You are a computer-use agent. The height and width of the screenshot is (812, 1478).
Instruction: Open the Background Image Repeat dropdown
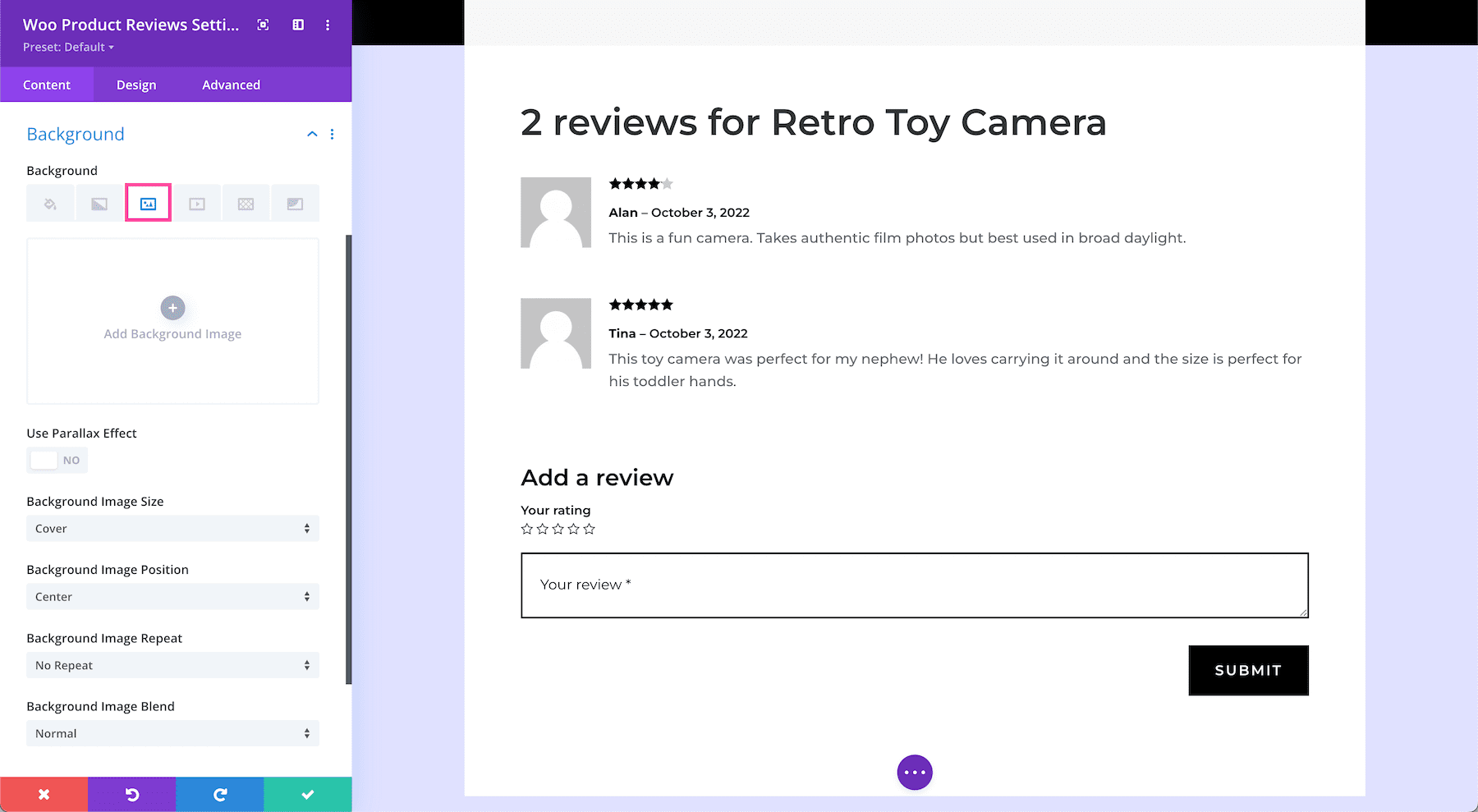click(x=172, y=665)
